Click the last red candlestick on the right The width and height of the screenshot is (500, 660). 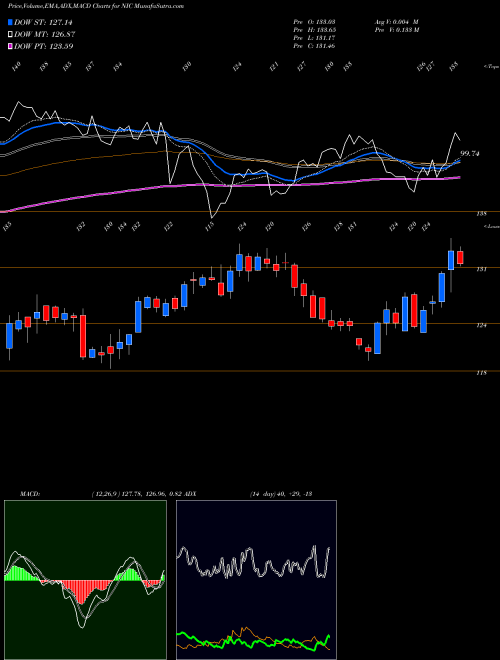(x=460, y=257)
